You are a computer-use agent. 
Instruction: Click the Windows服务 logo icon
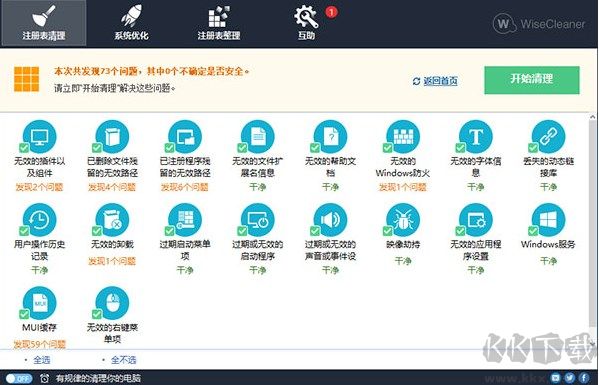[x=549, y=220]
